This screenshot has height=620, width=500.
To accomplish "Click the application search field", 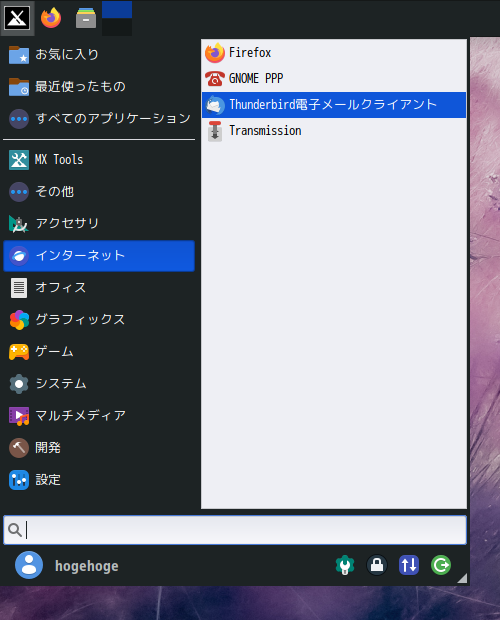I will (235, 530).
